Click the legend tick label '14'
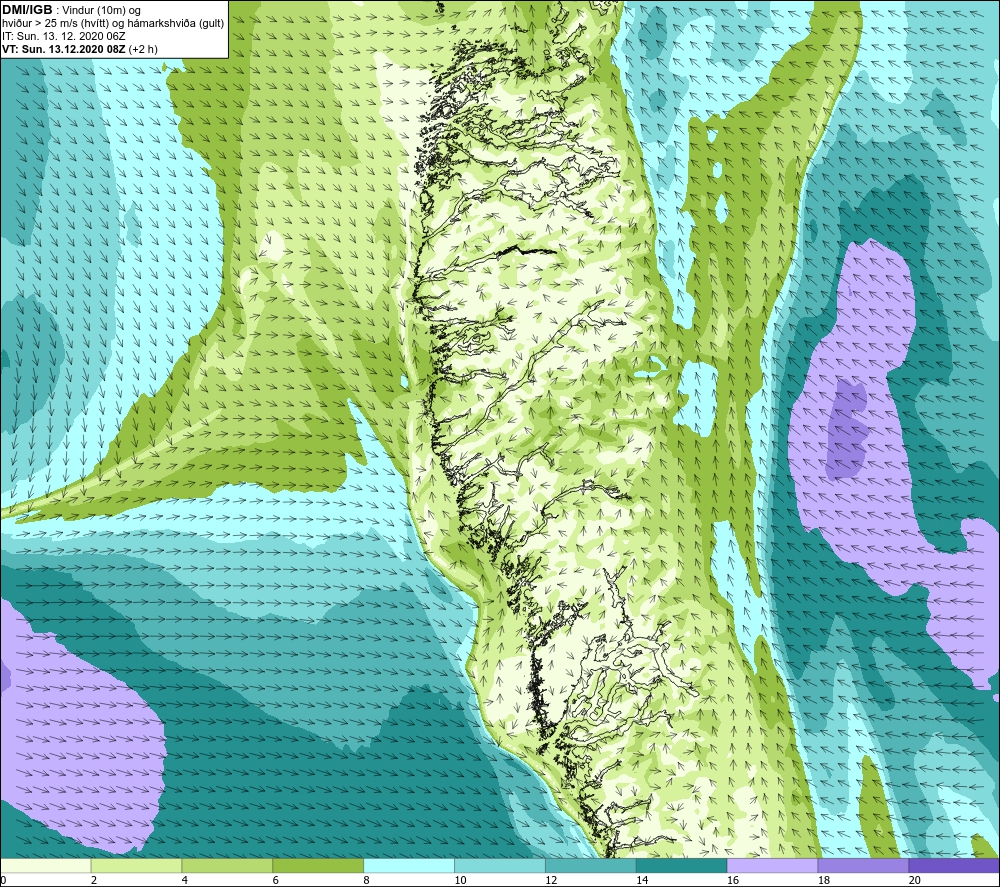This screenshot has width=1000, height=887. click(642, 880)
